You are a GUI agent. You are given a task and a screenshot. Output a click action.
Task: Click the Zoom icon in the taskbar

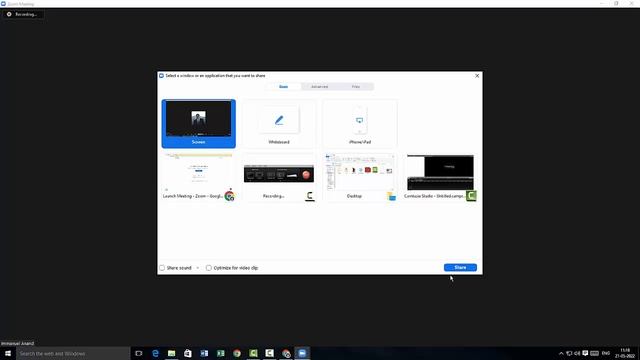tap(302, 353)
